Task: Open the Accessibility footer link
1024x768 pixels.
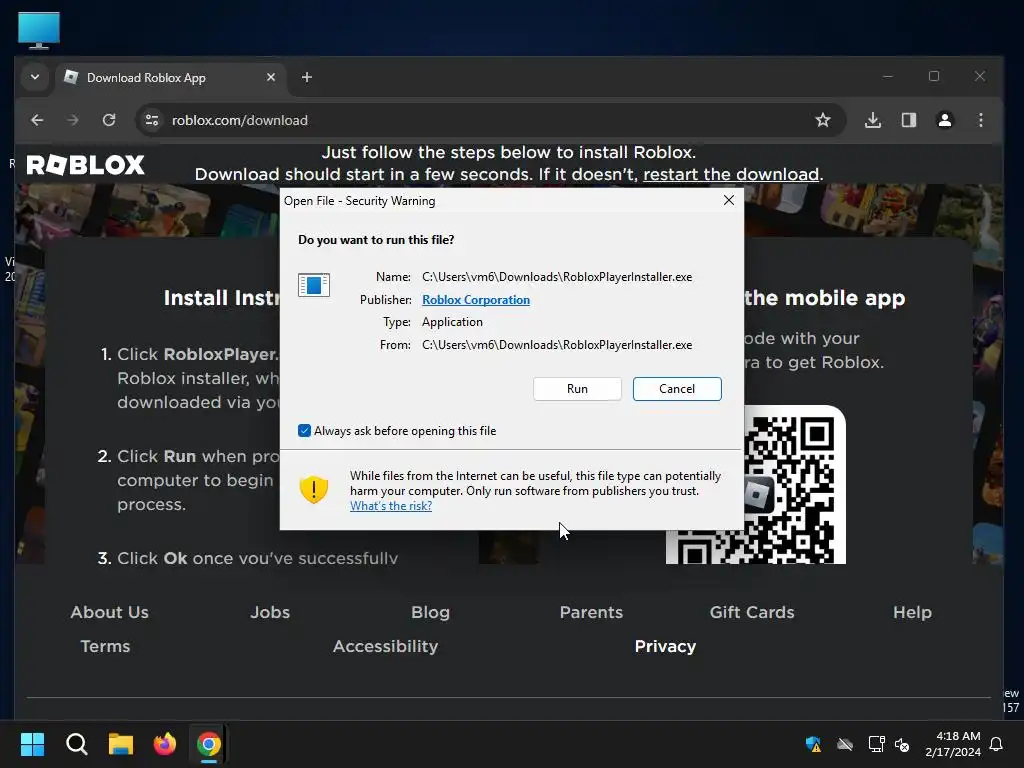Action: (x=385, y=646)
